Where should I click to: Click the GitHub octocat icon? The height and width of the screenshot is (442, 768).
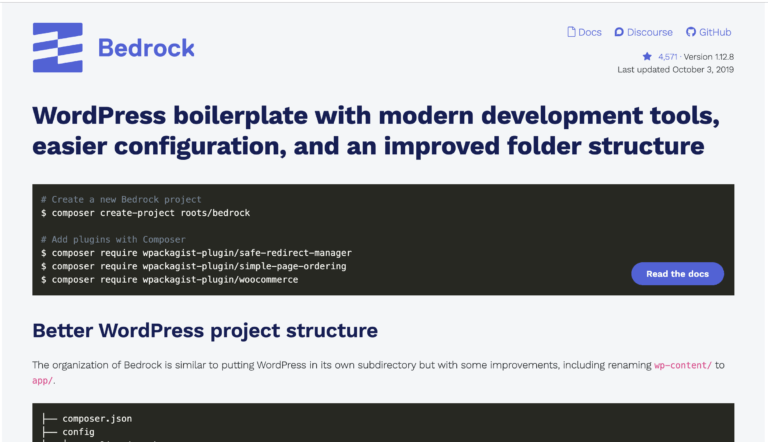point(691,32)
